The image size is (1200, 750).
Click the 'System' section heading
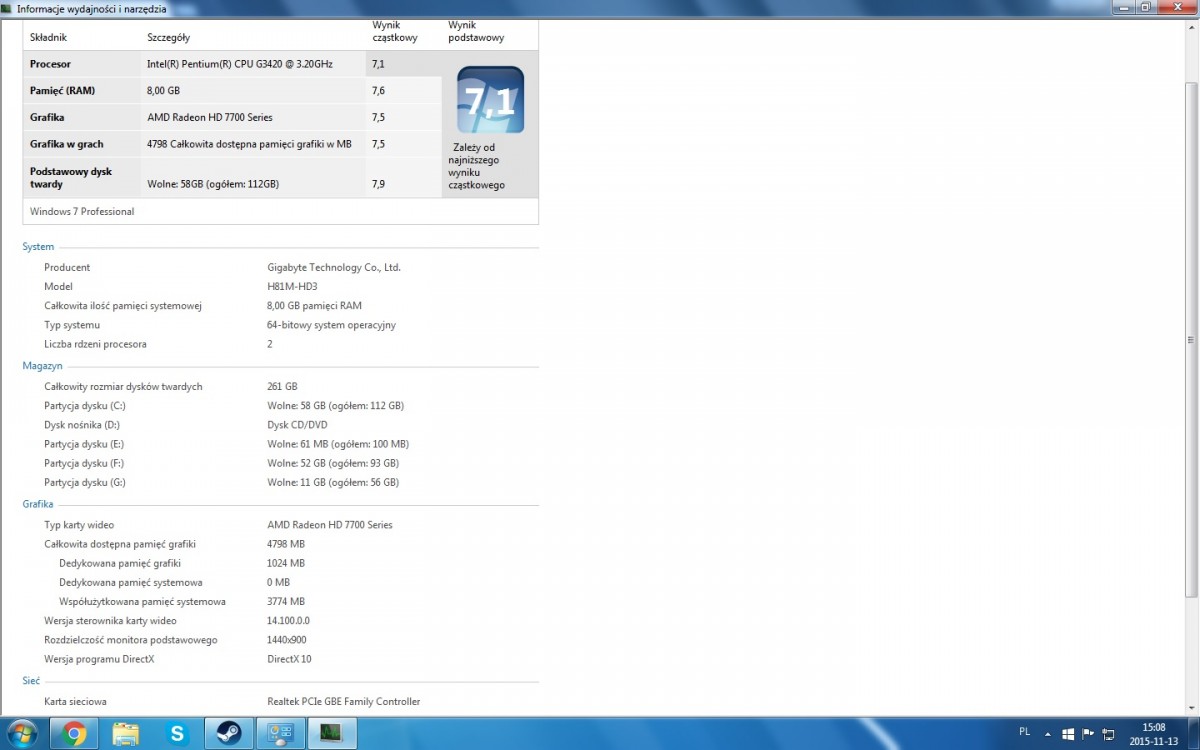tap(38, 247)
